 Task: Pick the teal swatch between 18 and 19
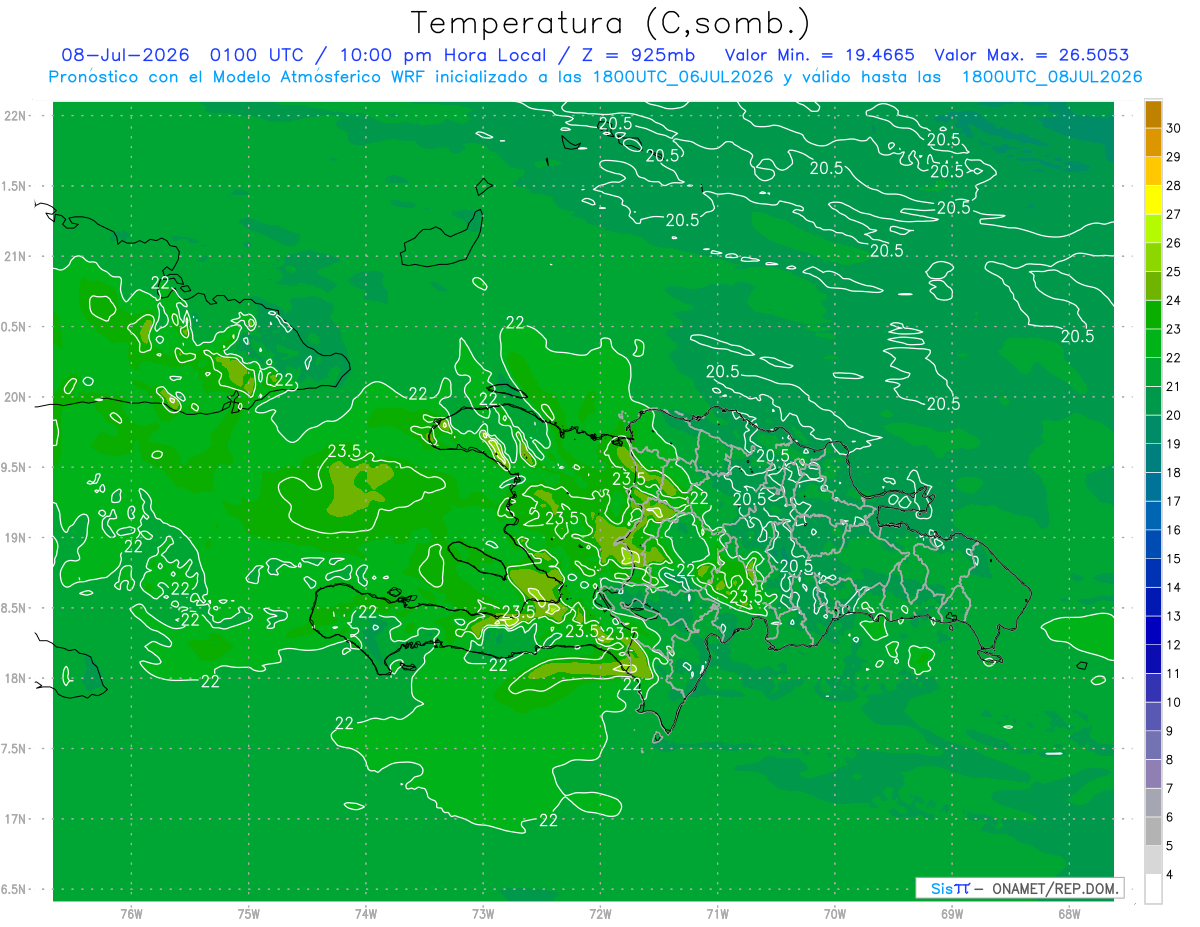[x=1153, y=458]
